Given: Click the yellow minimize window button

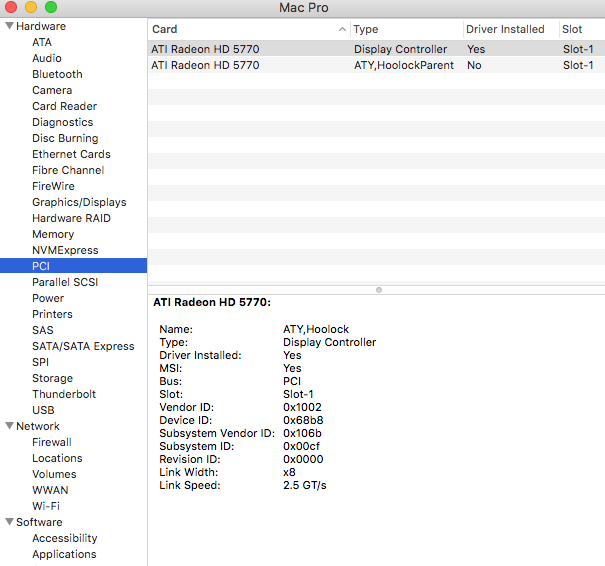Looking at the screenshot, I should point(31,7).
